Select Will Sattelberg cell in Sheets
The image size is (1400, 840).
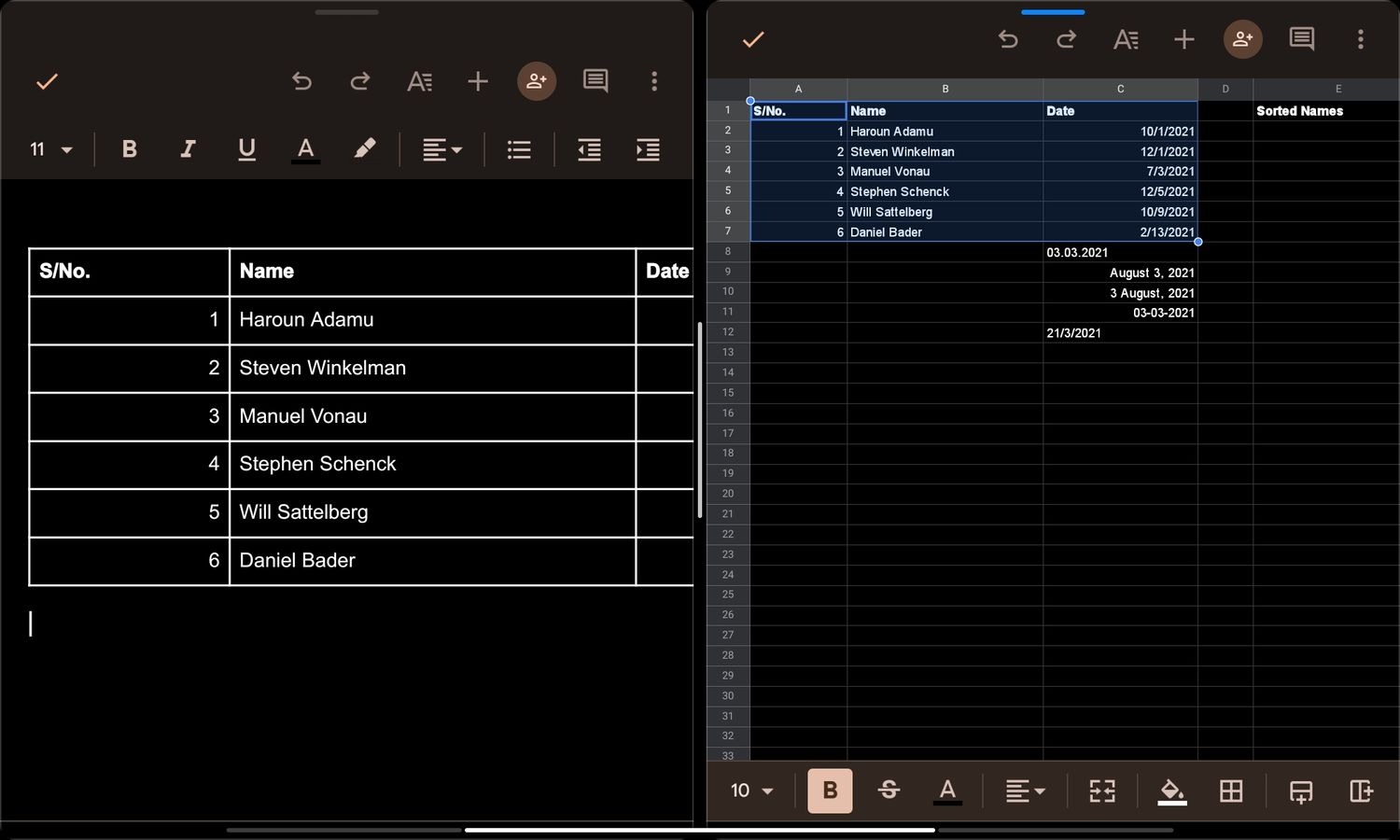pyautogui.click(x=945, y=212)
